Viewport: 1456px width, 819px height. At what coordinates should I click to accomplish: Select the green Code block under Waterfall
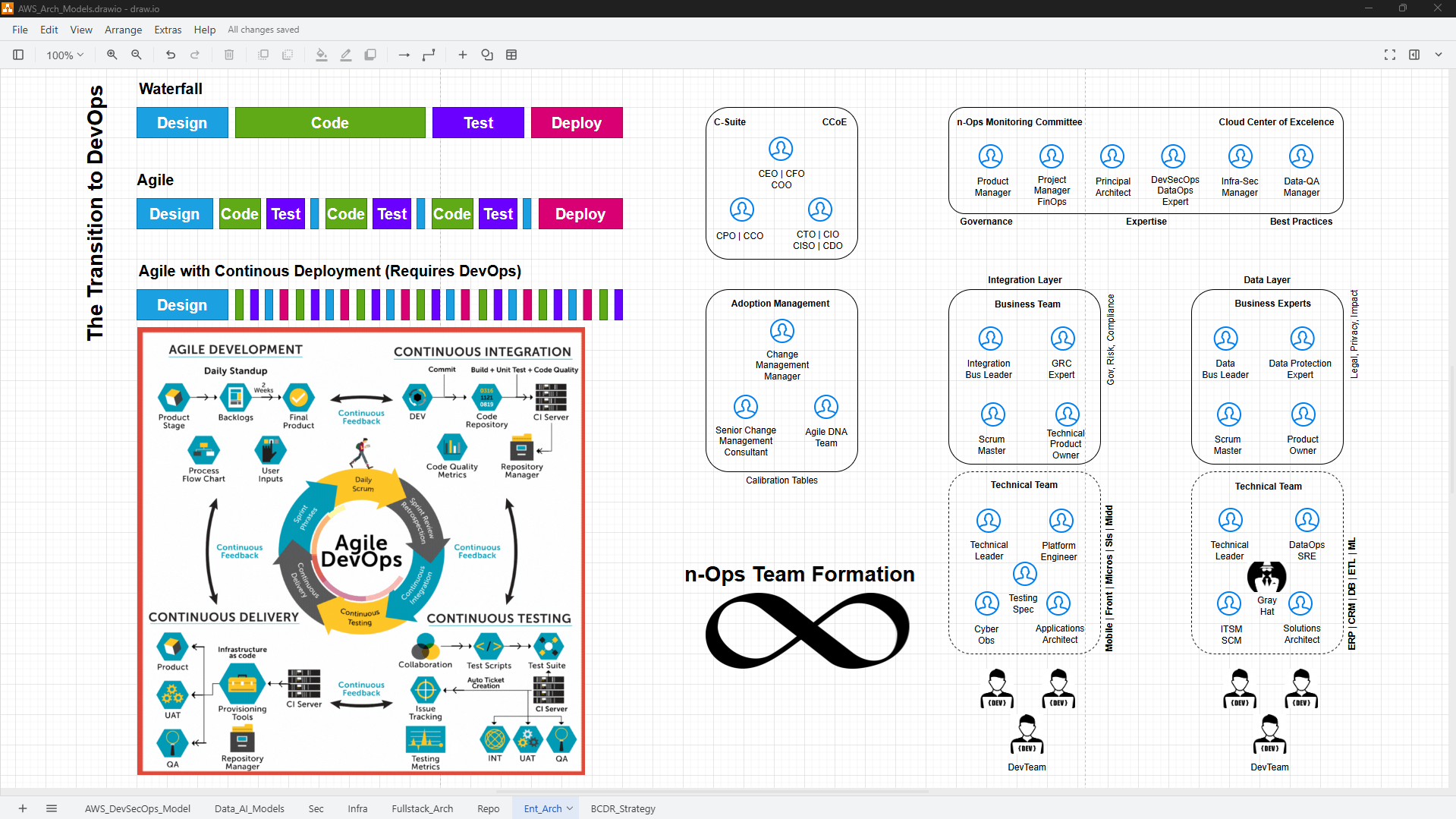click(x=330, y=123)
